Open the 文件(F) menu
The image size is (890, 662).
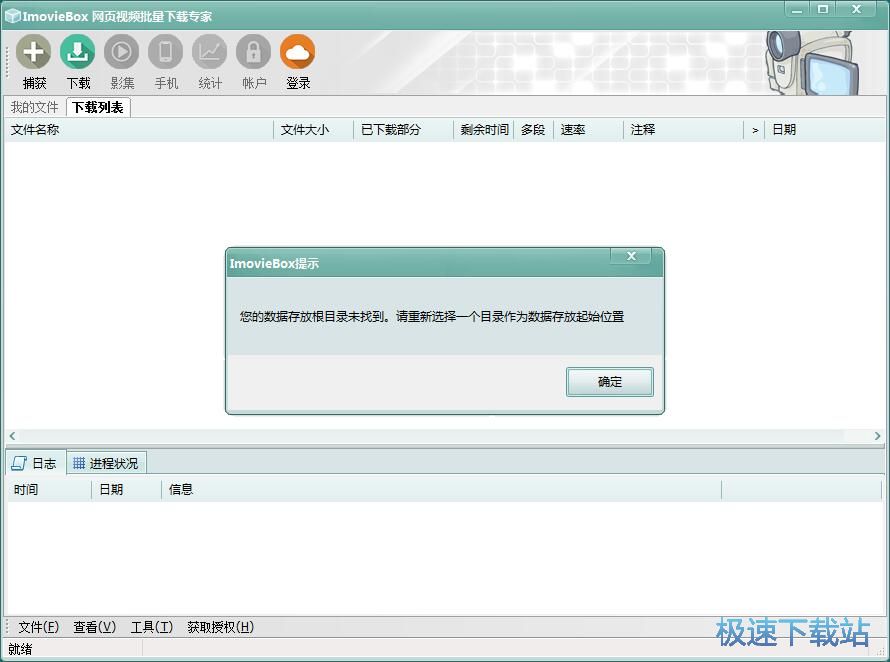pyautogui.click(x=37, y=627)
